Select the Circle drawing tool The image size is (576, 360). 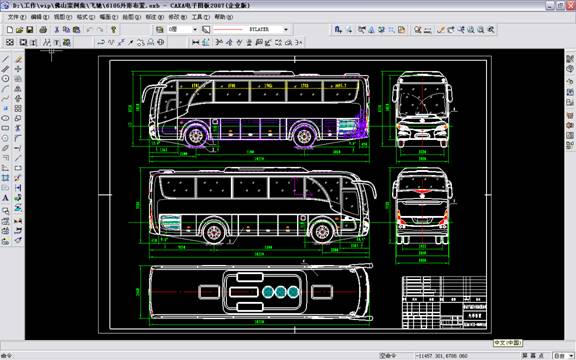point(6,79)
